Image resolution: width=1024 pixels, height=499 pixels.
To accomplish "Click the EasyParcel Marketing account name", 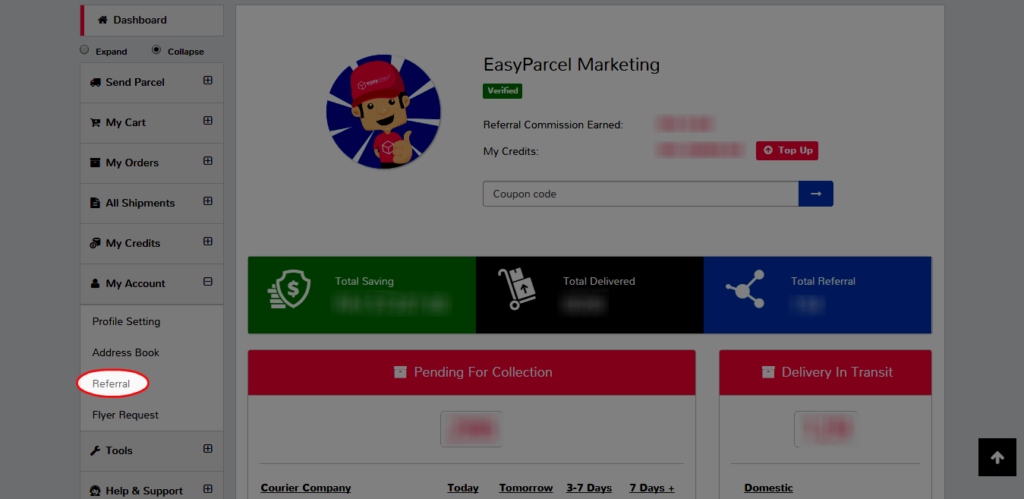I will (571, 65).
